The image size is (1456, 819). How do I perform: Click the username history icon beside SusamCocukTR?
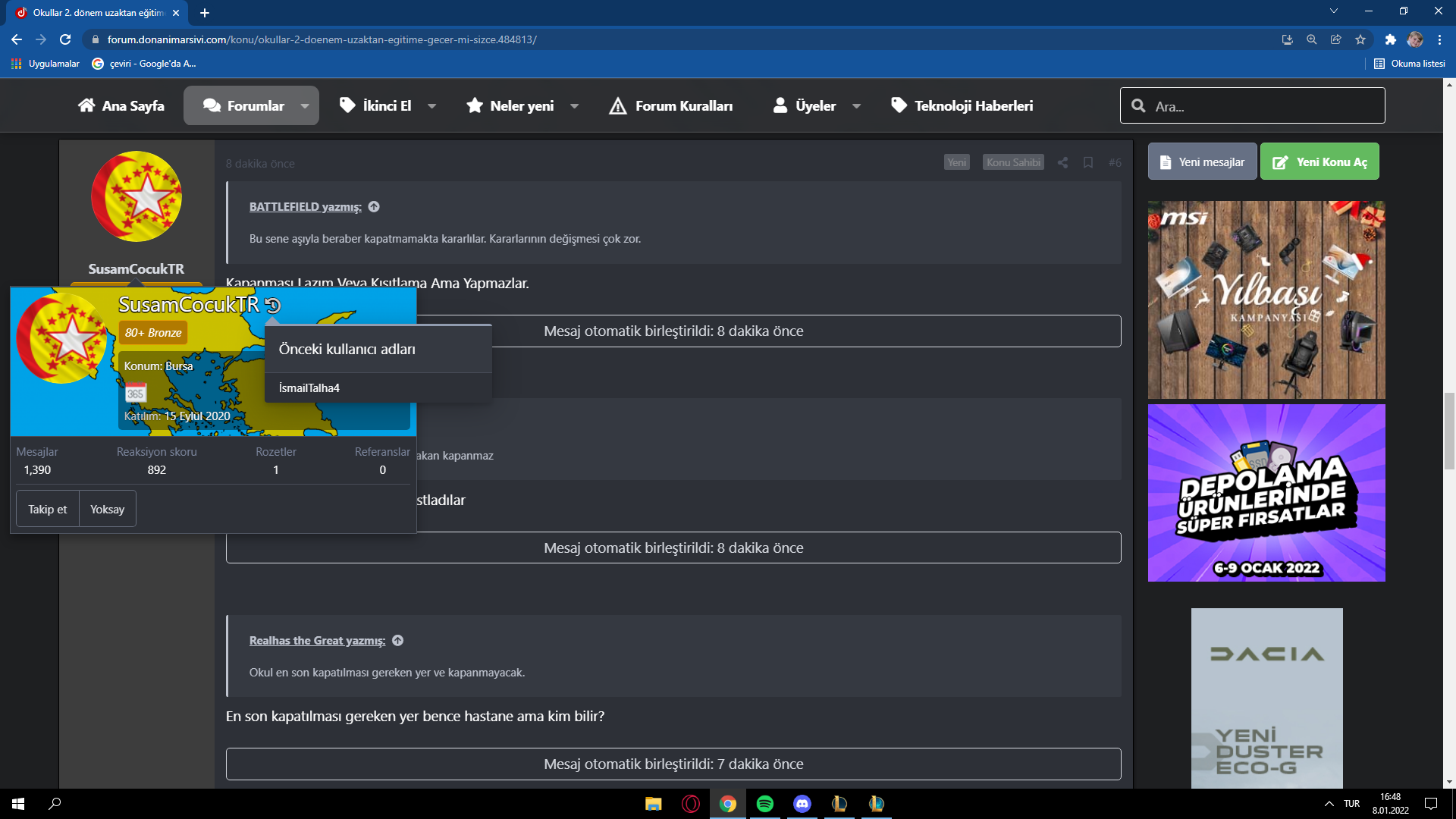274,306
